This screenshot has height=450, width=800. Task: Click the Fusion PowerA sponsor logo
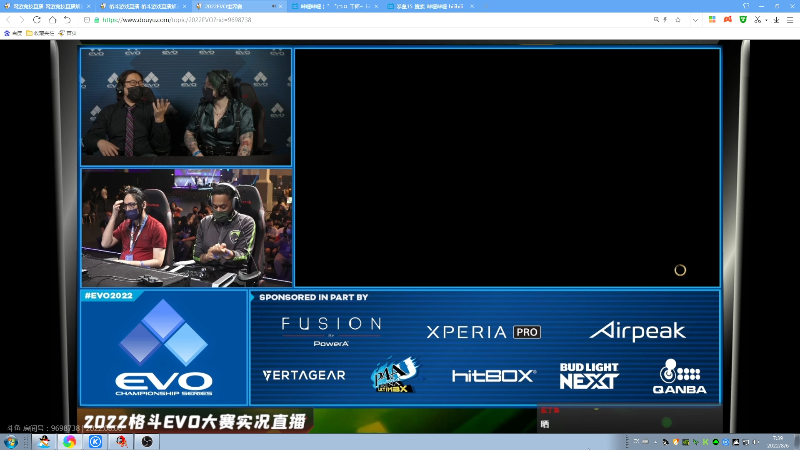[331, 332]
